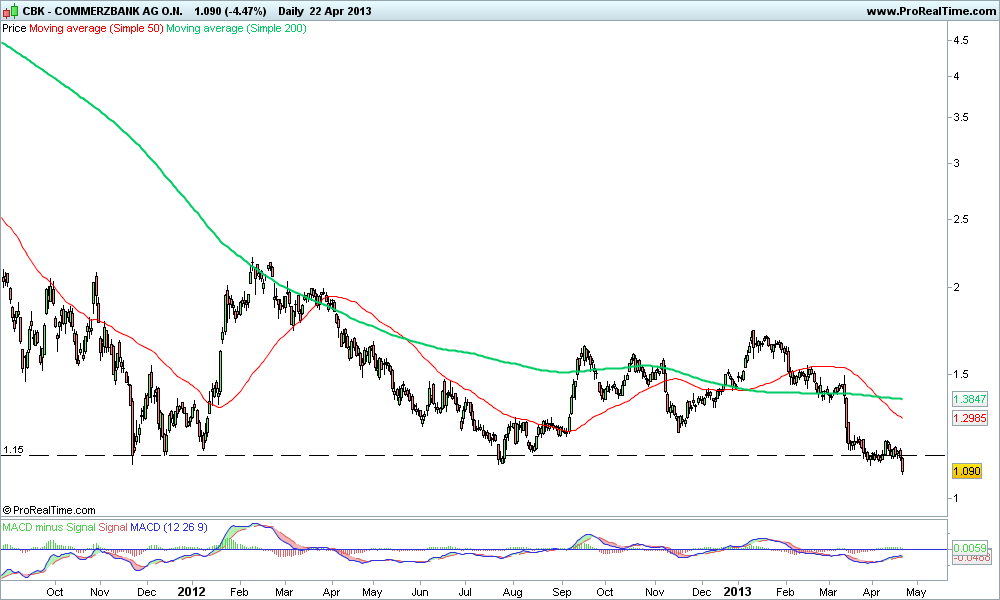Viewport: 1000px width, 600px height.
Task: Click the 2012 year label on time axis
Action: click(x=191, y=592)
